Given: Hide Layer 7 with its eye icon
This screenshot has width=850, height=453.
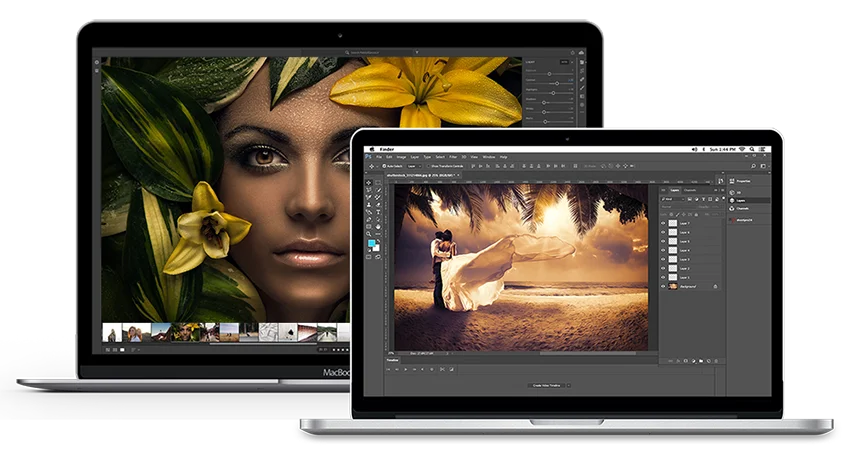Looking at the screenshot, I should 663,223.
